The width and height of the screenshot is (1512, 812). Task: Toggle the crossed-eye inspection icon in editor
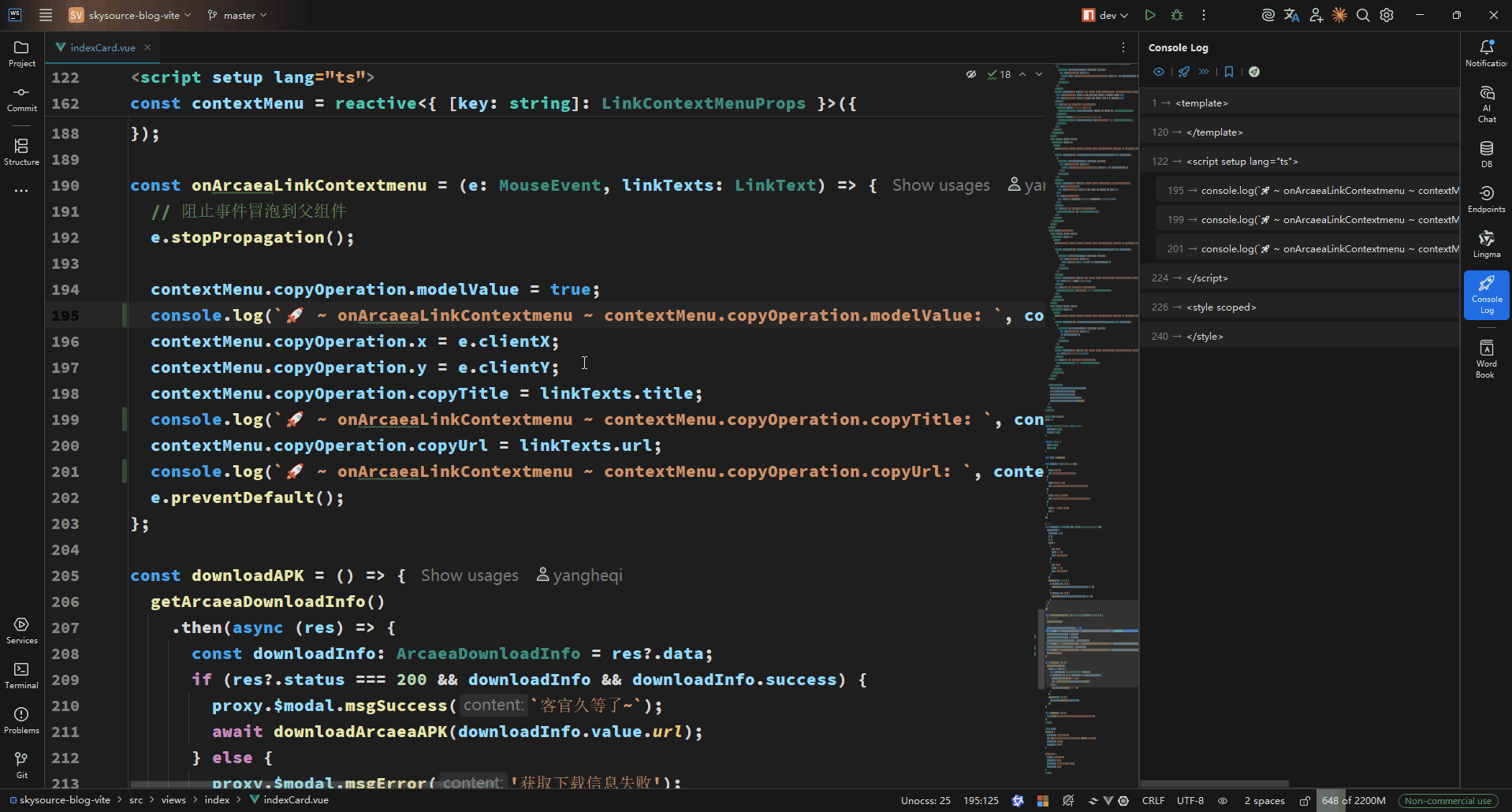[971, 74]
